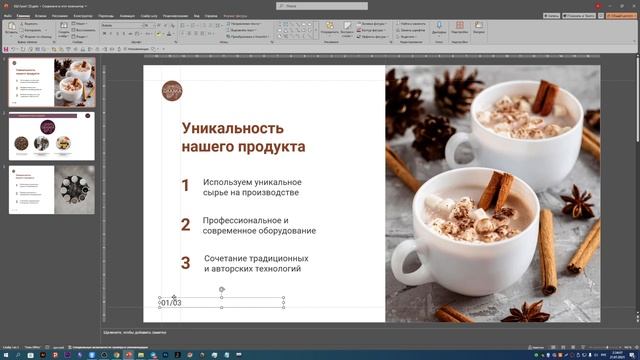Expand the Section (Раздел) dropdown
Viewport: 640px width, 360px height.
click(80, 37)
